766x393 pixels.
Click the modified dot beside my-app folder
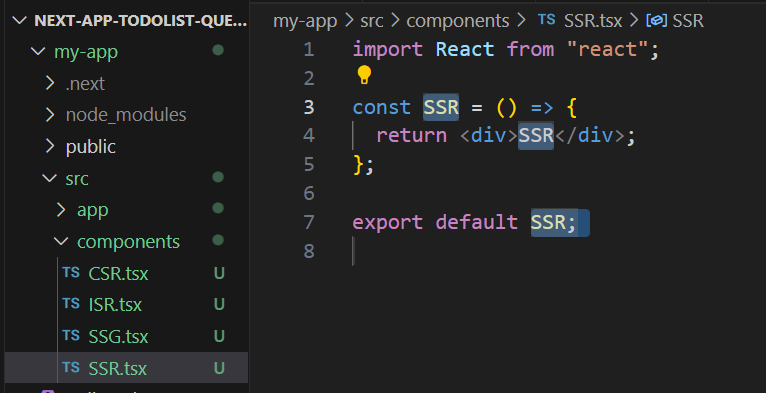point(218,50)
